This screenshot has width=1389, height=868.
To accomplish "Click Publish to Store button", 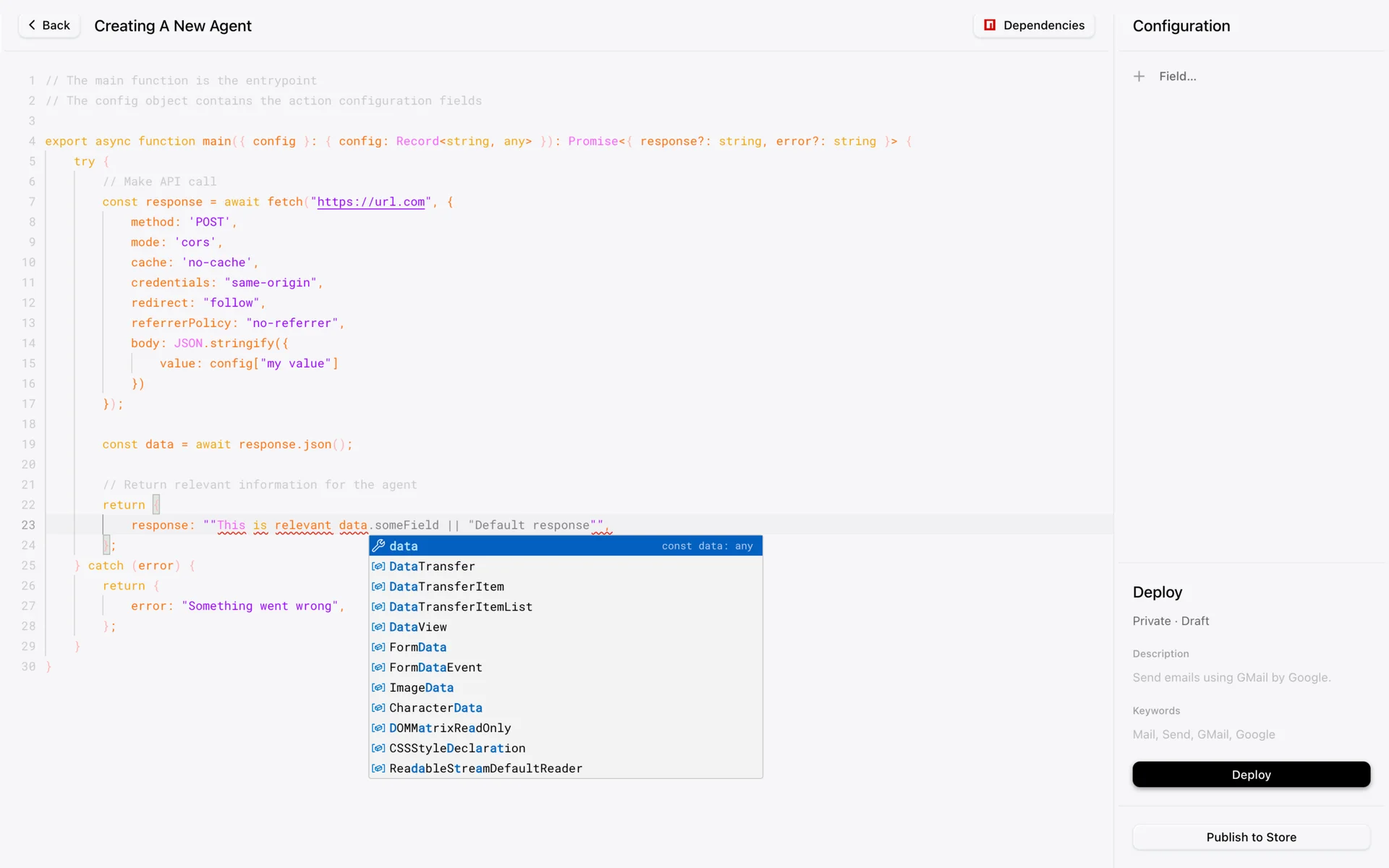I will point(1251,837).
